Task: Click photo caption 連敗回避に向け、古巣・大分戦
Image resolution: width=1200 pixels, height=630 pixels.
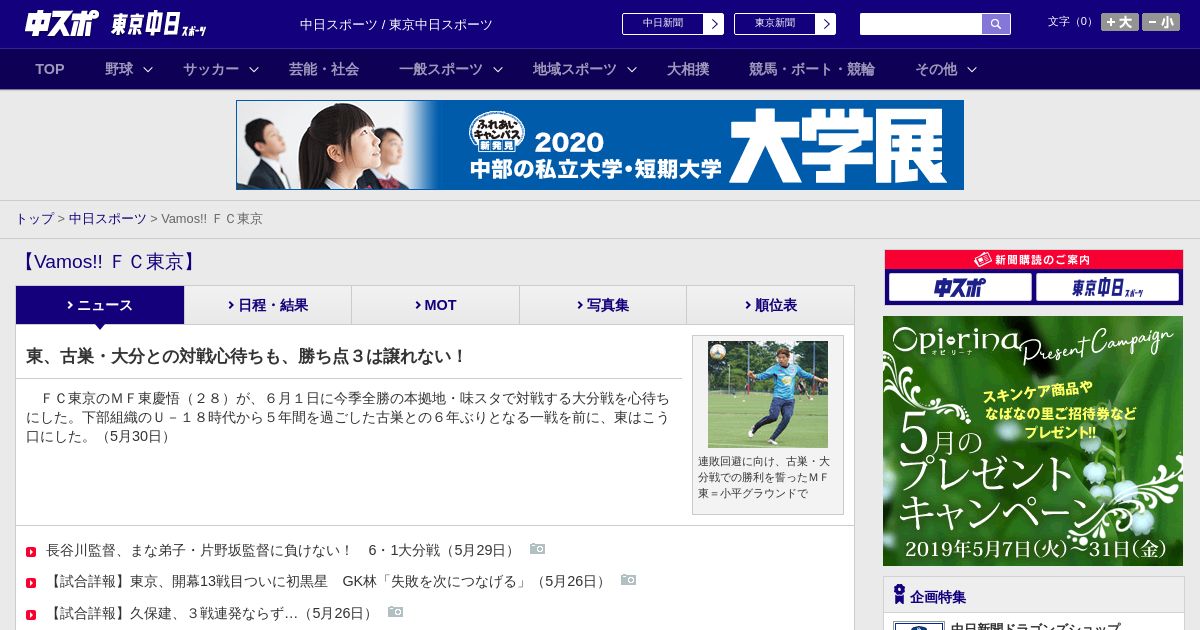Action: (765, 477)
